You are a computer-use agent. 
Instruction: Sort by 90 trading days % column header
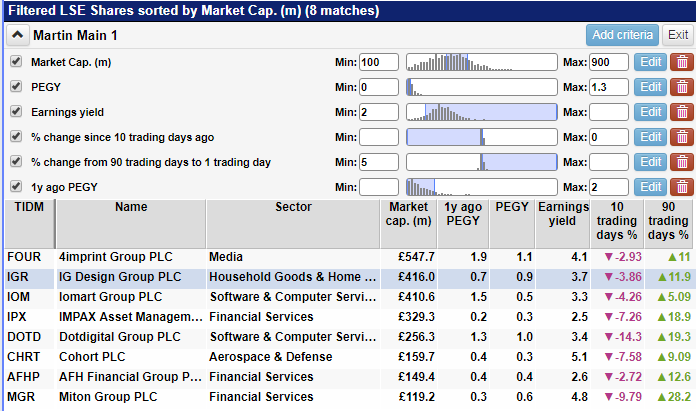pyautogui.click(x=668, y=224)
